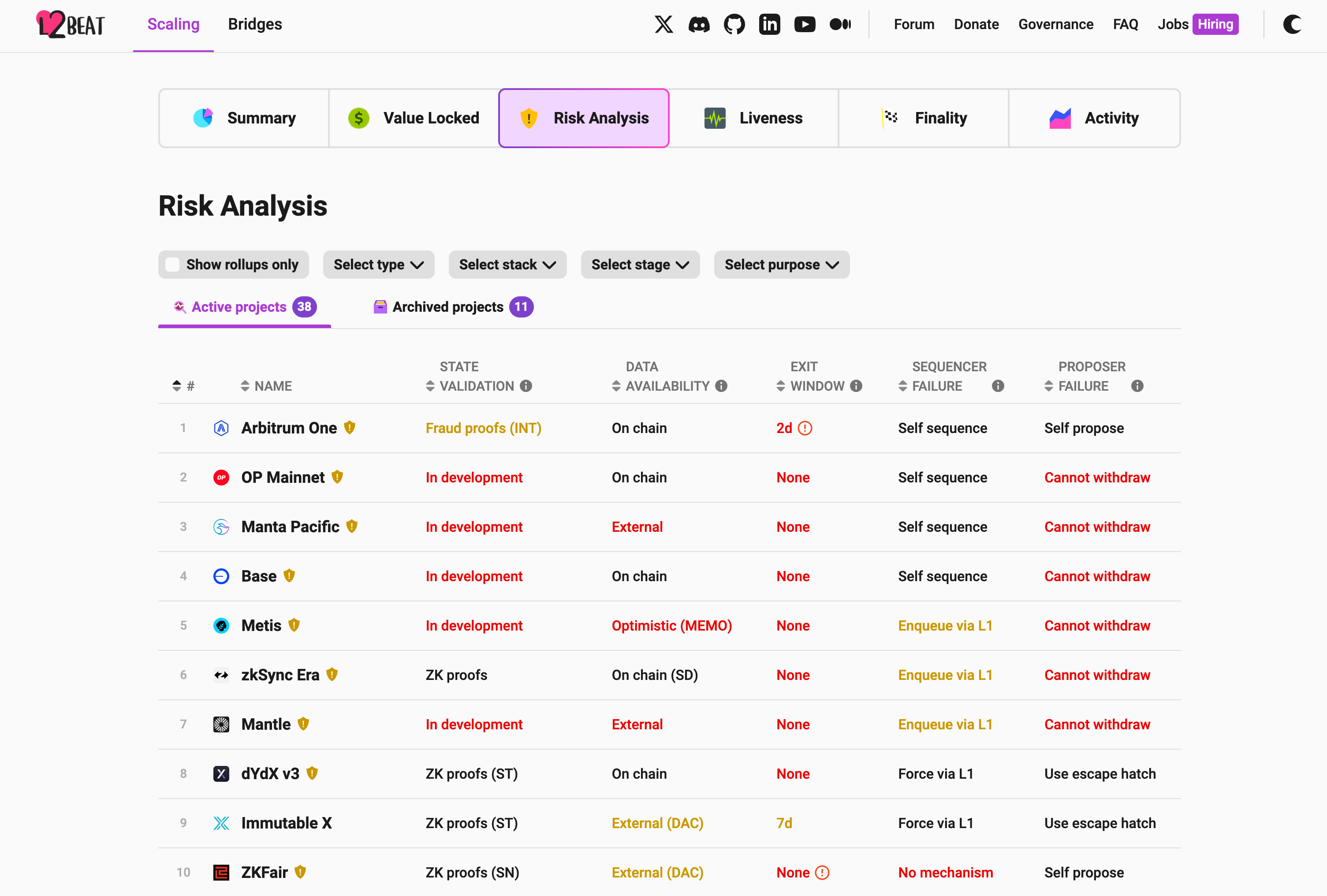Viewport: 1327px width, 896px height.
Task: Switch to the Summary tab
Action: click(x=244, y=118)
